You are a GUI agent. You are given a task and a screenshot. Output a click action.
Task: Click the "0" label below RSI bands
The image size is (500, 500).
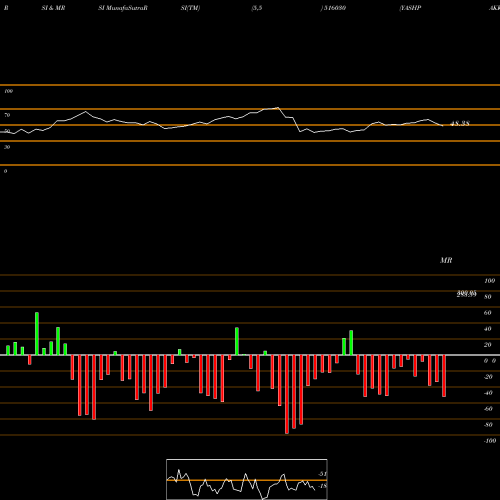[5, 171]
